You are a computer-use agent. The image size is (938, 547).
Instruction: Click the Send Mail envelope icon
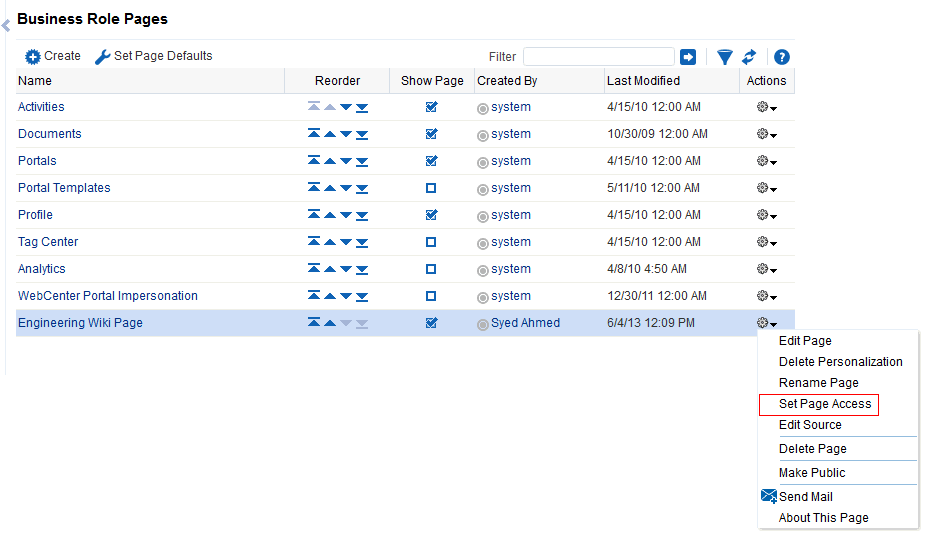(769, 496)
